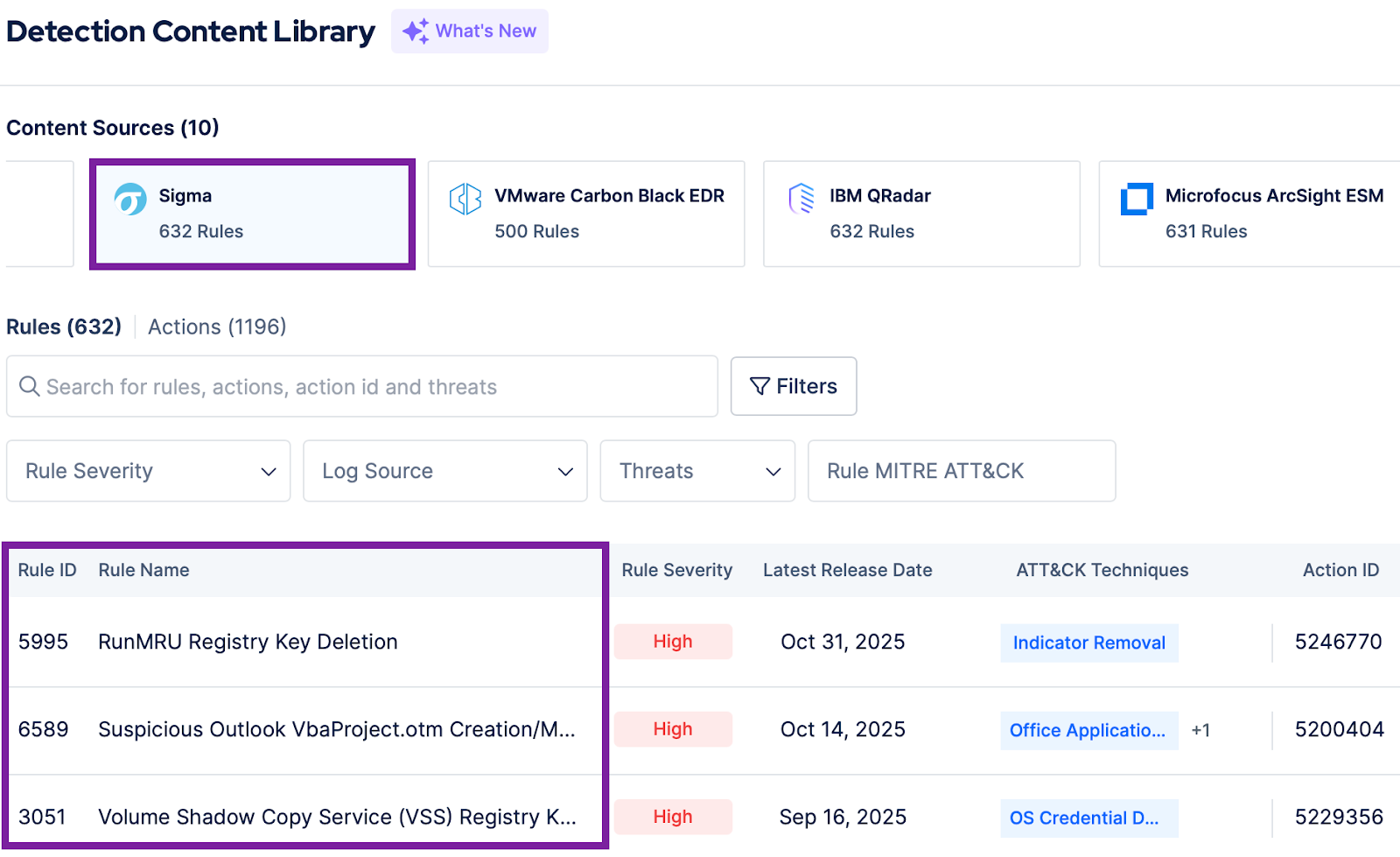Click the What's New button
This screenshot has height=857, width=1400.
tap(470, 30)
